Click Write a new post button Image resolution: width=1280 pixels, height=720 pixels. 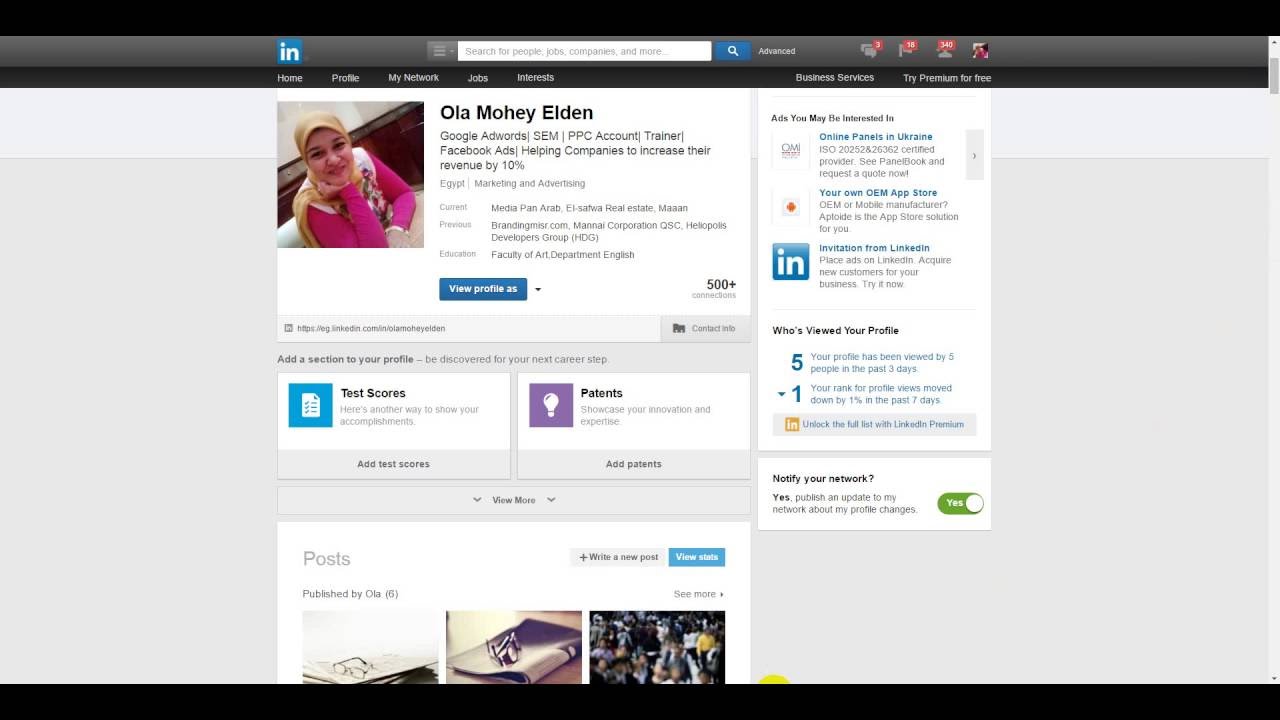[619, 557]
